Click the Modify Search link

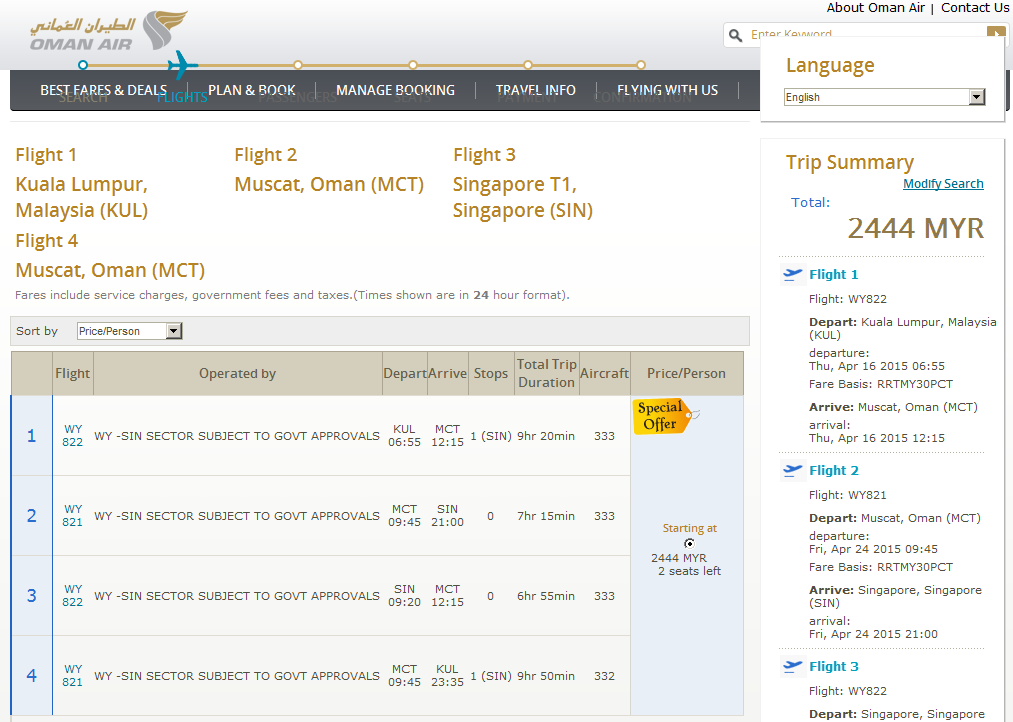point(943,183)
